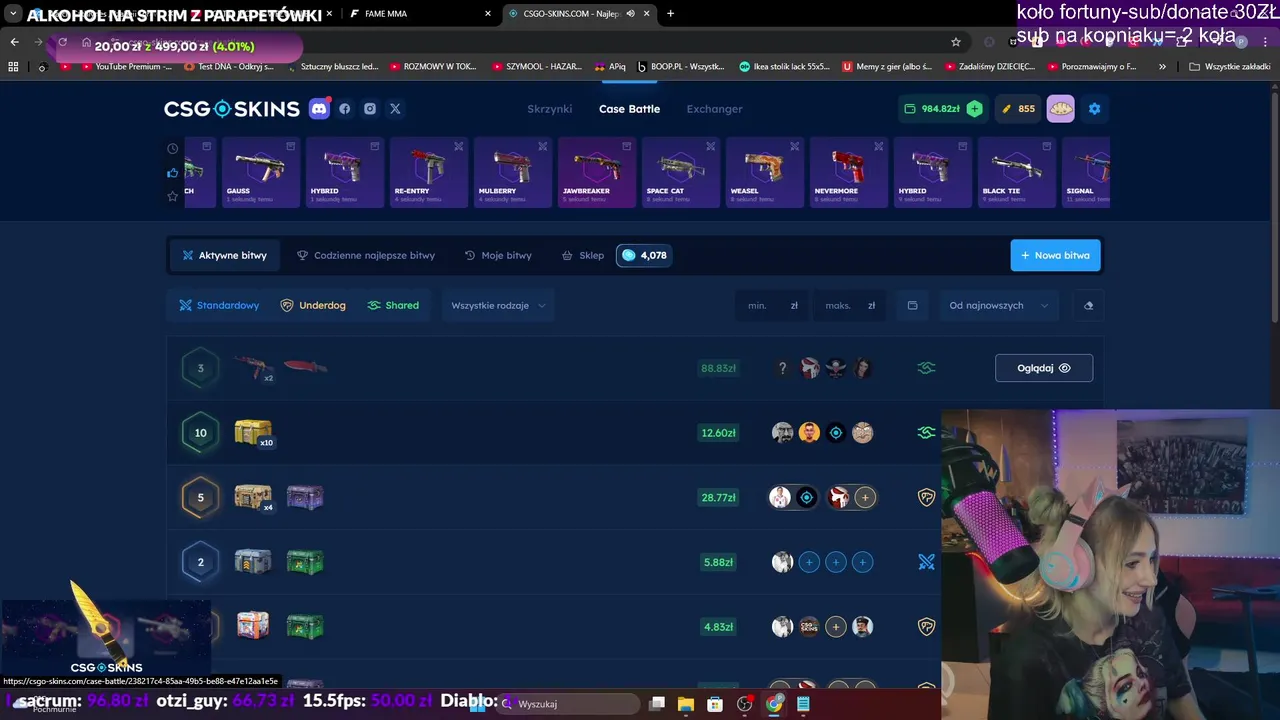The image size is (1280, 720).
Task: Click the 984.82zł wallet balance
Action: [932, 108]
